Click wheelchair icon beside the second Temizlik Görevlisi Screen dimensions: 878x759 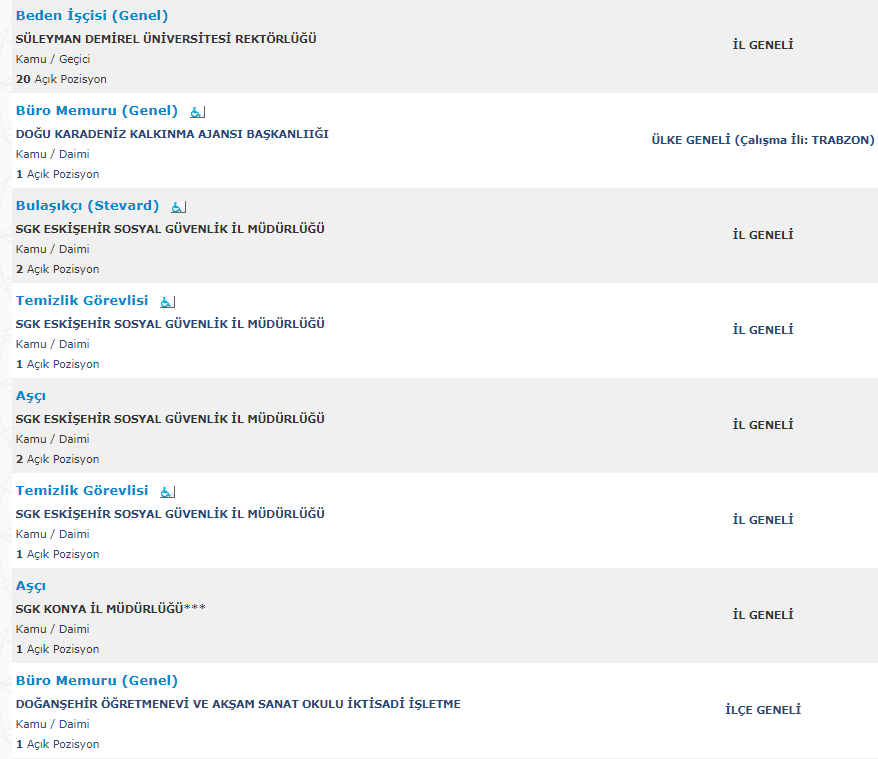tap(167, 492)
